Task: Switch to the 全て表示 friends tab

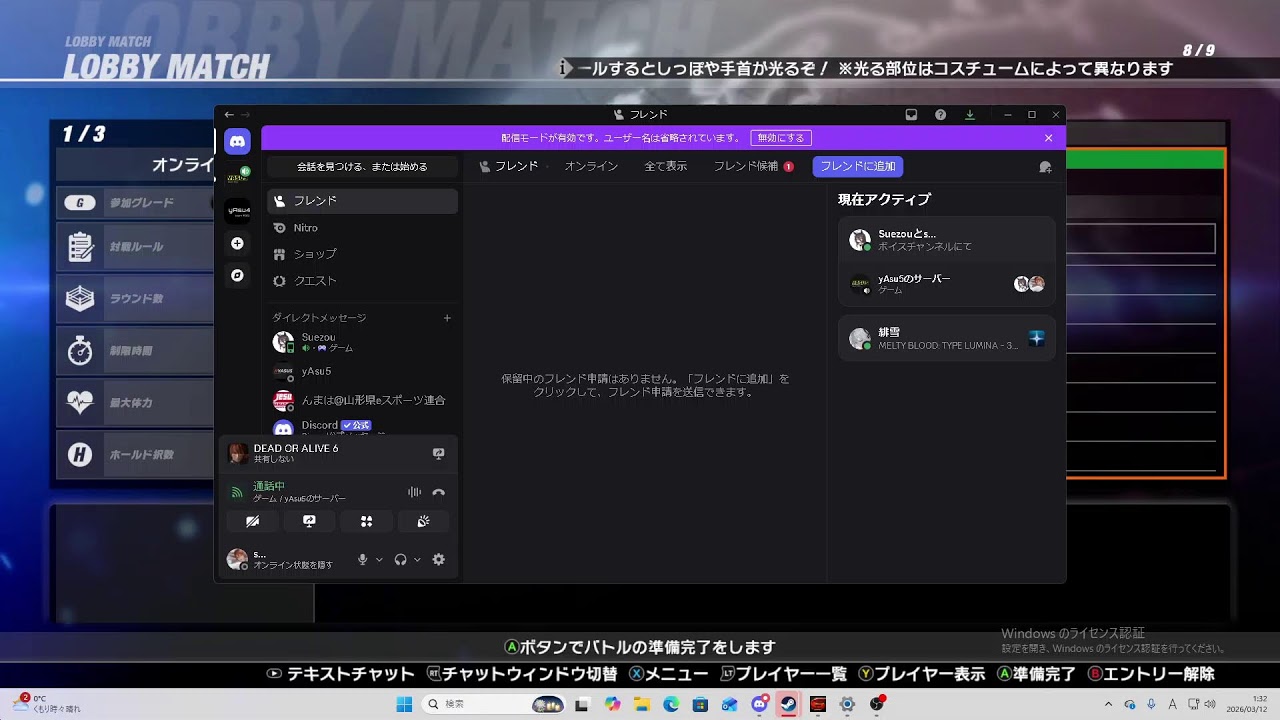Action: (x=665, y=167)
